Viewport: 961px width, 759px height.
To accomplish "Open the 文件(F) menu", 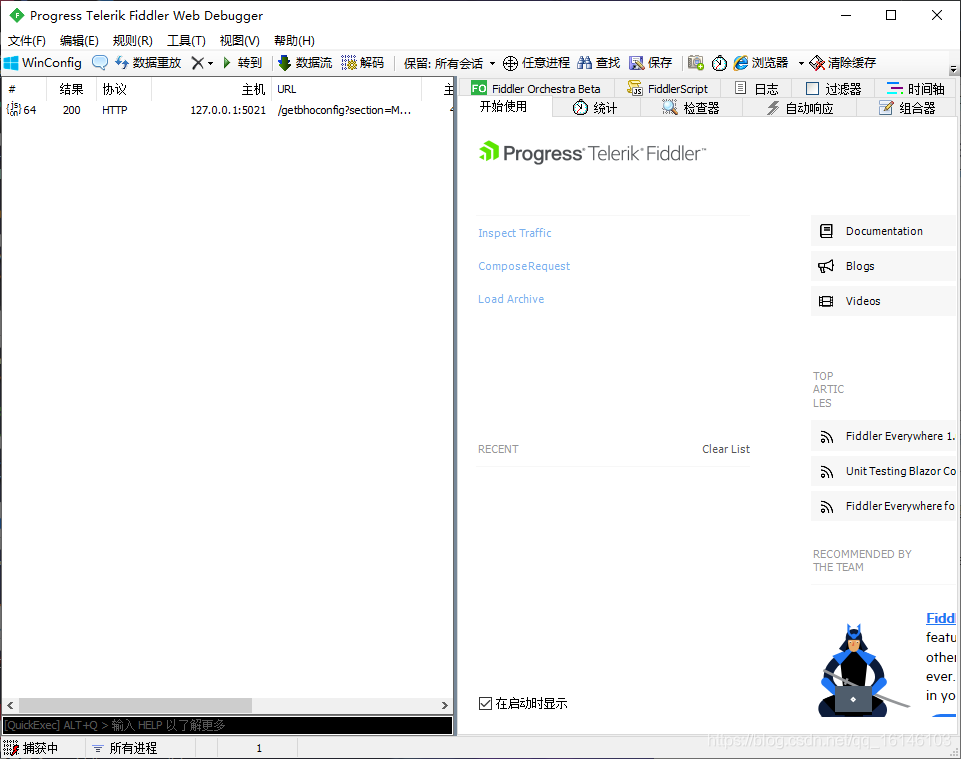I will (26, 40).
